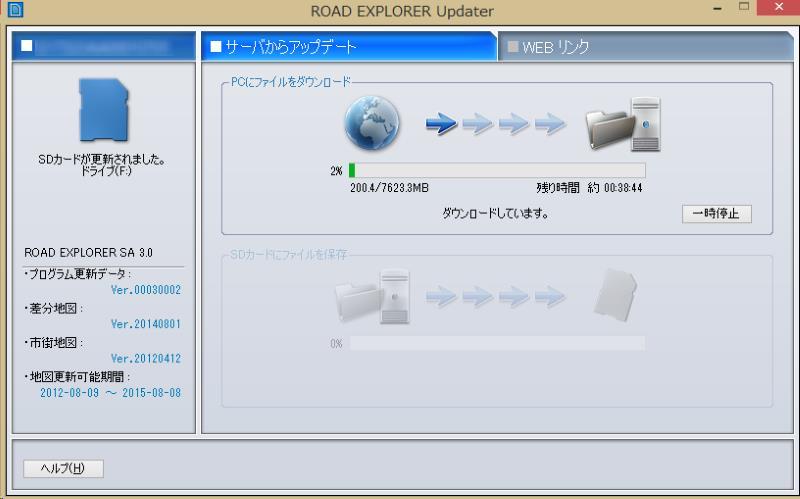800x499 pixels.
Task: Click the grayed PC folder icon in SD save section
Action: [372, 296]
